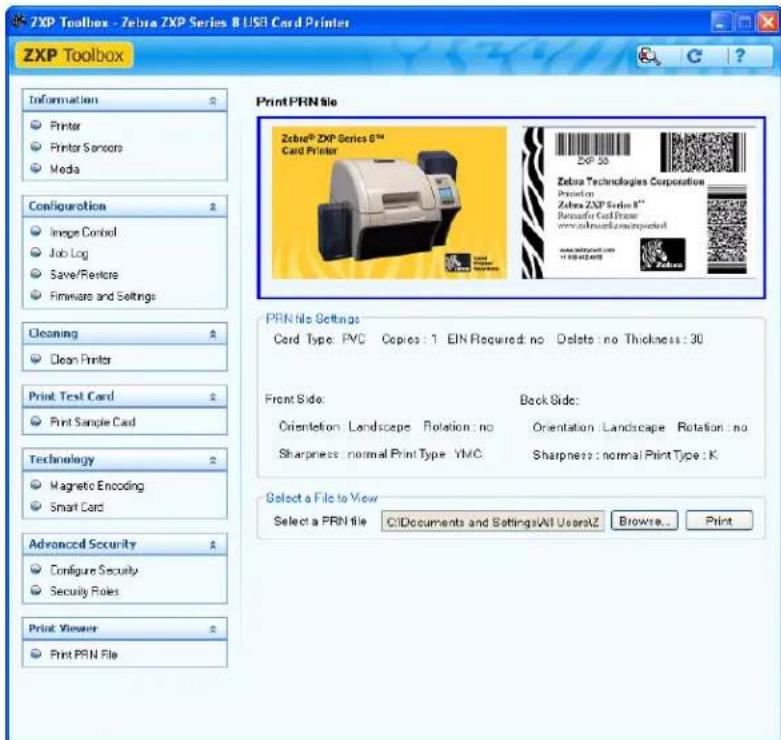Click the bullet icon beside Printer Sensors
Image resolution: width=781 pixels, height=740 pixels.
36,147
